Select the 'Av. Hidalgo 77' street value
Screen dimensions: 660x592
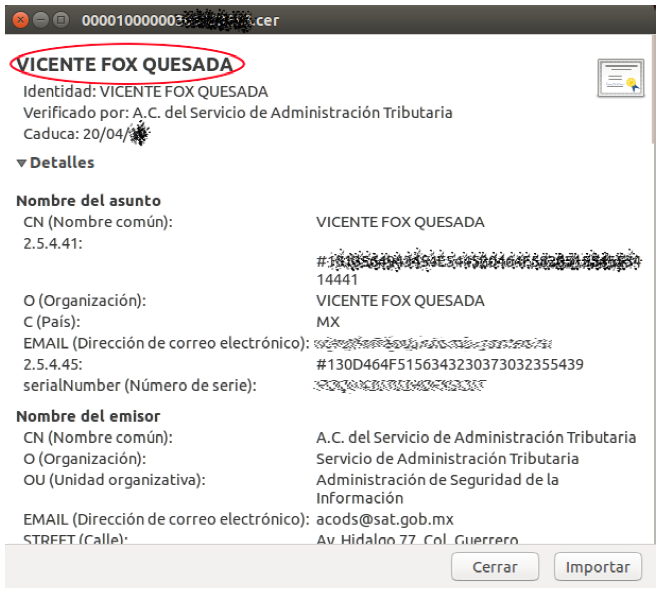417,540
